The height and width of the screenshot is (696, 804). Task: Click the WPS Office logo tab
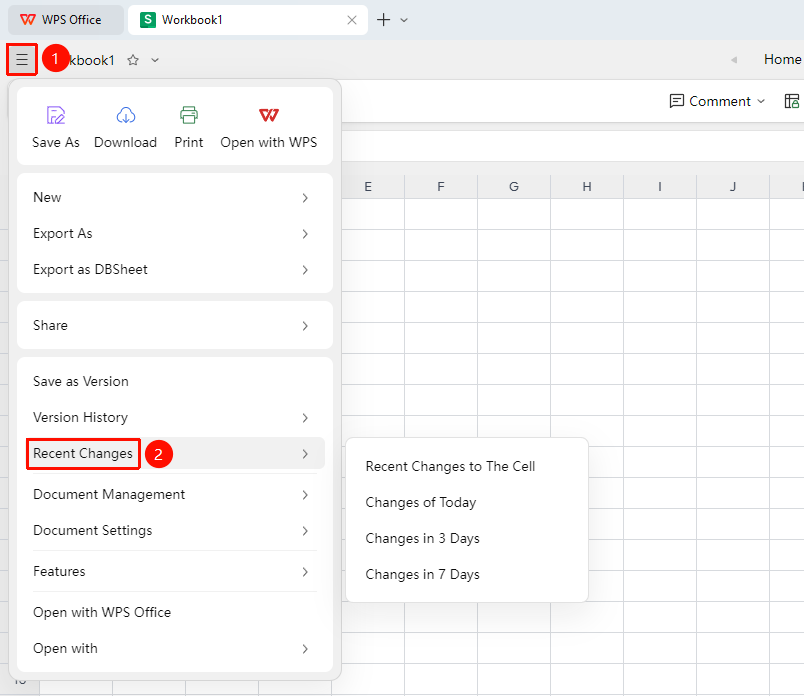[x=66, y=20]
